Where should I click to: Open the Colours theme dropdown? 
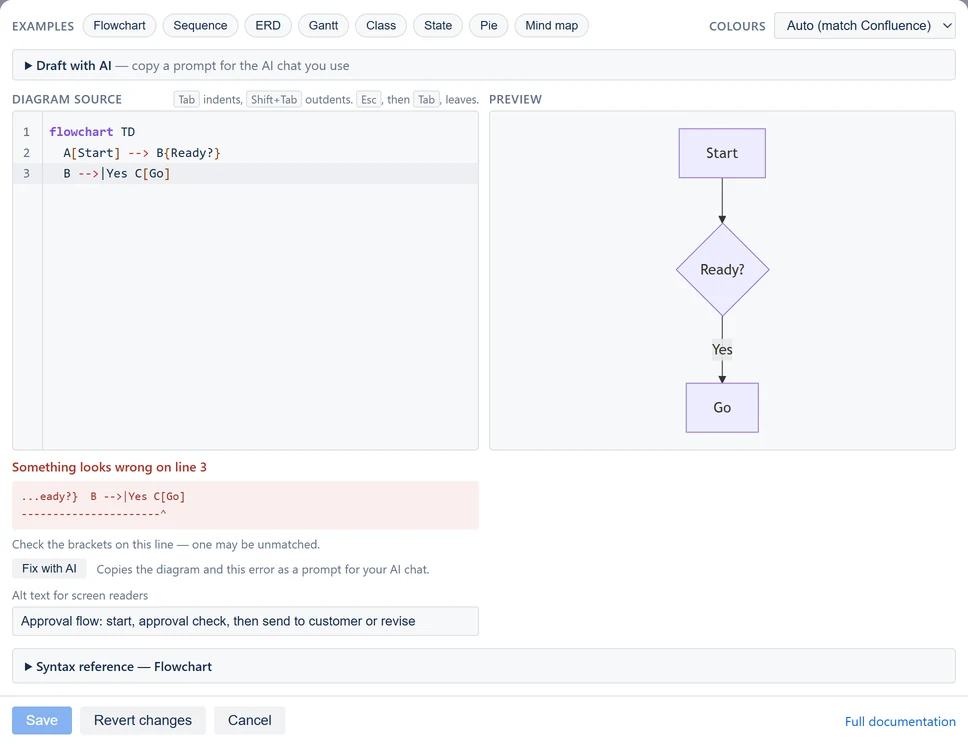click(x=864, y=26)
